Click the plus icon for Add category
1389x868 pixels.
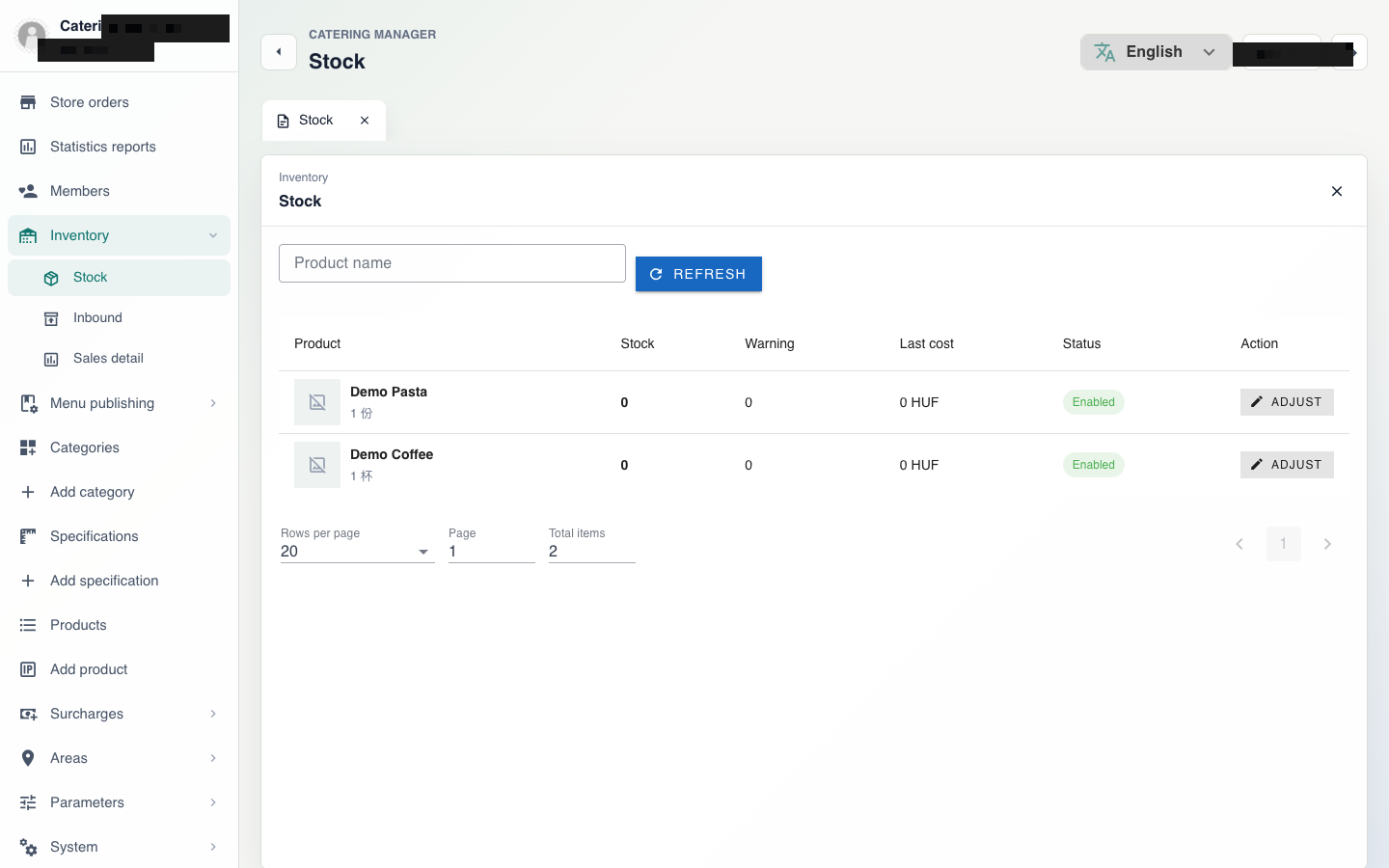coord(28,492)
